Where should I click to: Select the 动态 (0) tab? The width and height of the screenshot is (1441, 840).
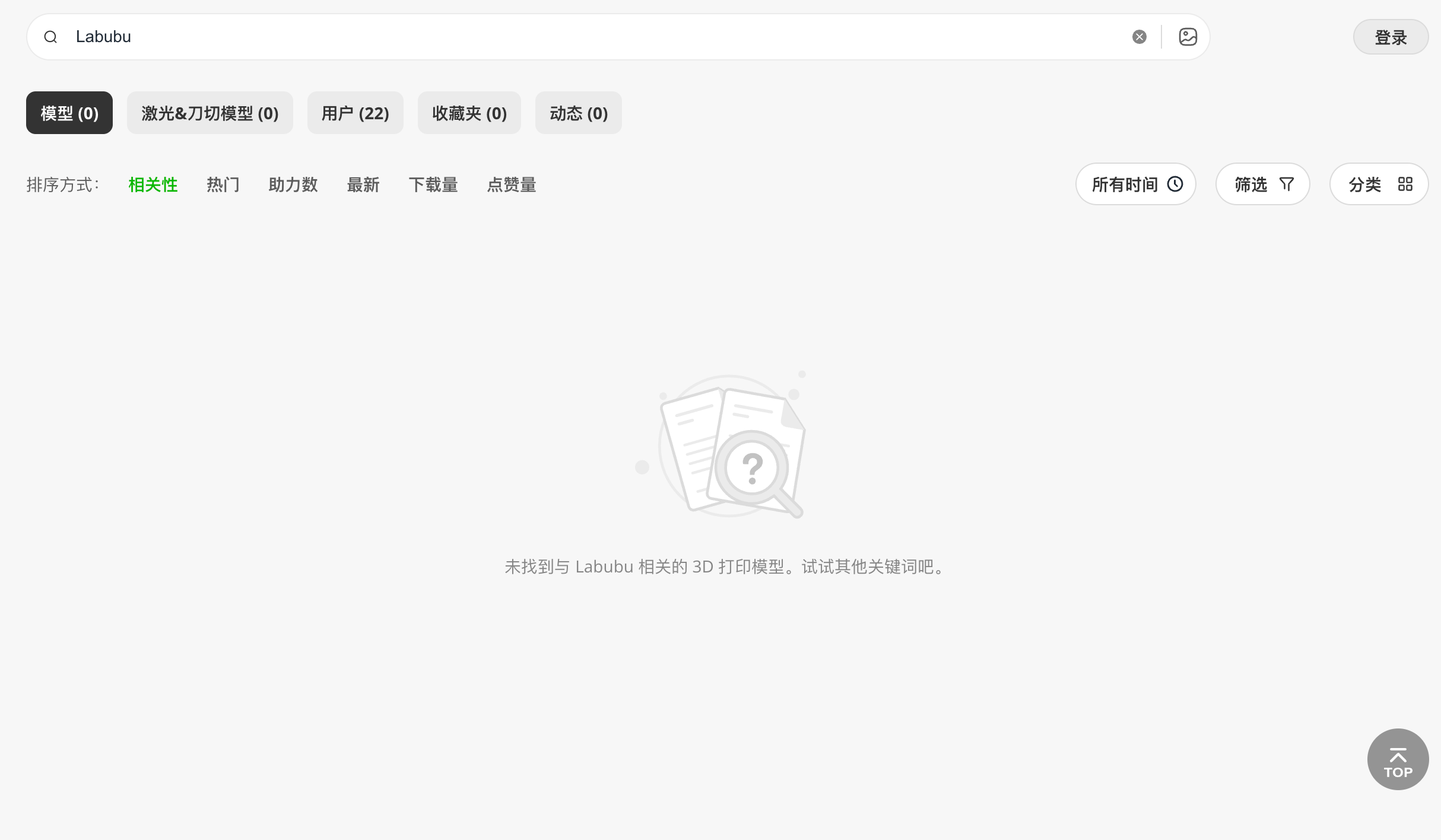point(578,113)
